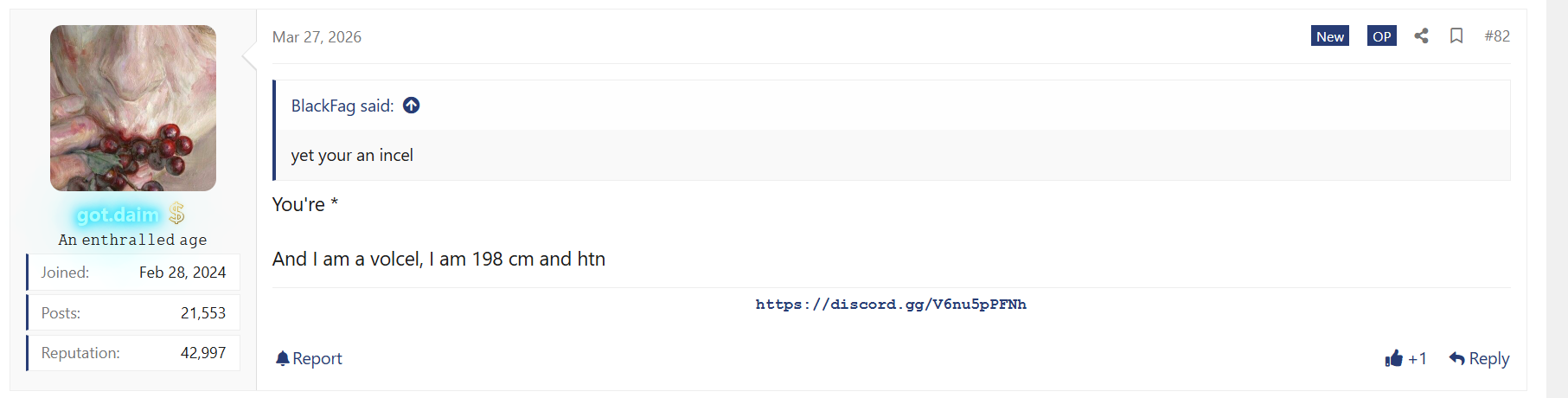Click the +1 like count
The image size is (1568, 398).
point(1417,358)
